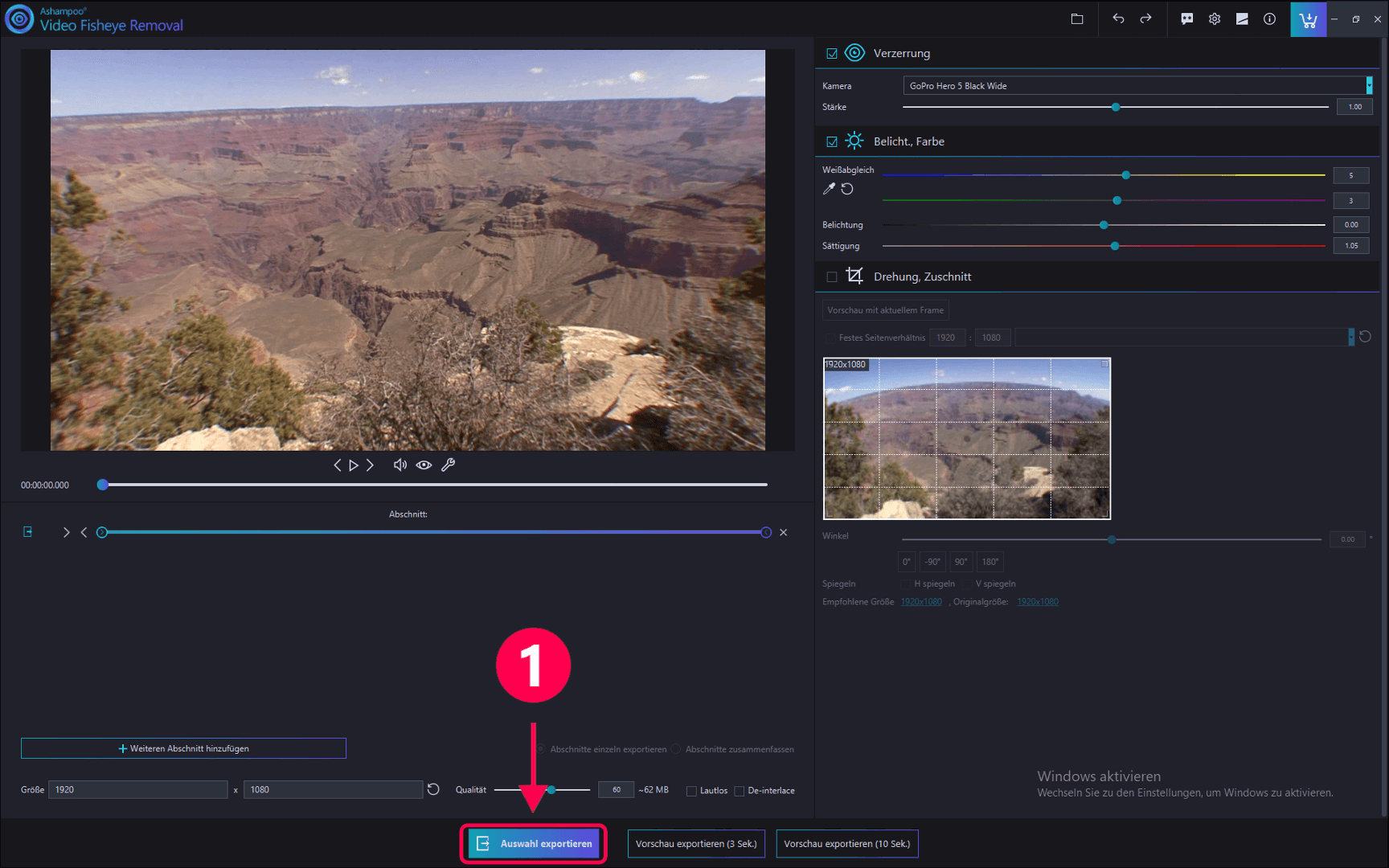Step to next frame
Image resolution: width=1389 pixels, height=868 pixels.
click(370, 465)
